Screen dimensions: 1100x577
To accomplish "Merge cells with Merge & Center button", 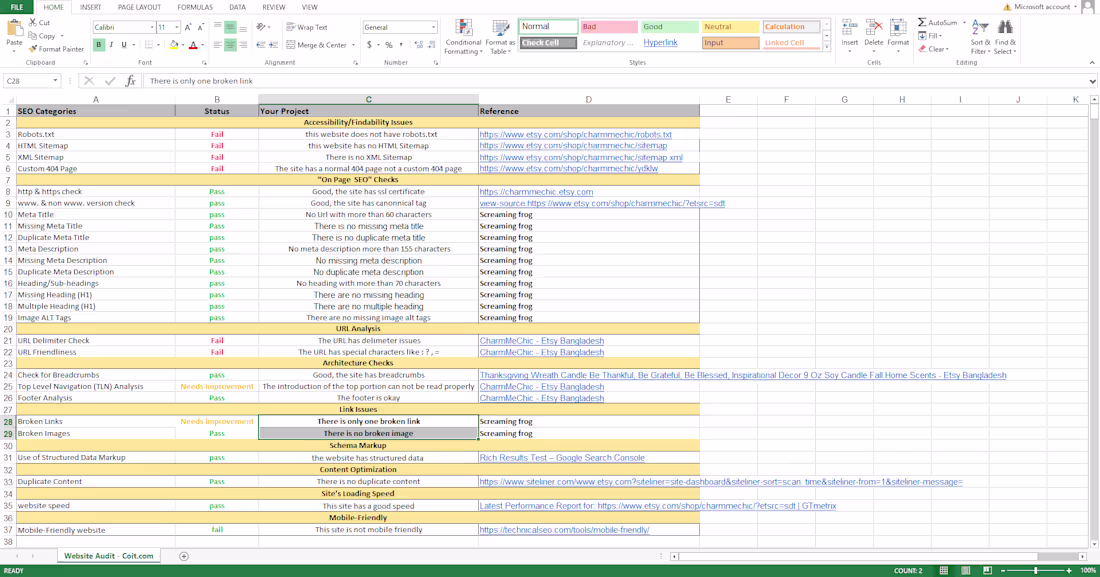I will [316, 45].
